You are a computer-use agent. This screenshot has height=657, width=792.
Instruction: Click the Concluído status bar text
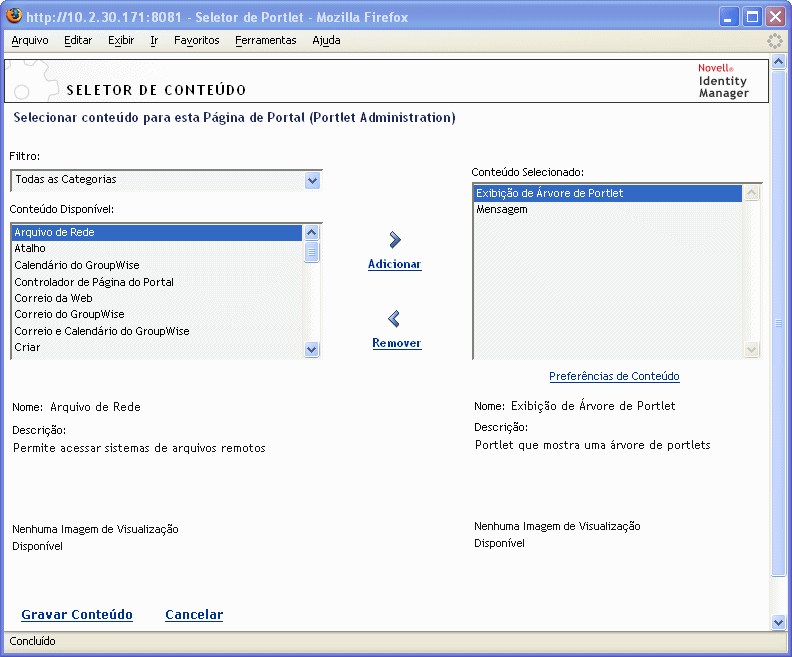click(32, 641)
